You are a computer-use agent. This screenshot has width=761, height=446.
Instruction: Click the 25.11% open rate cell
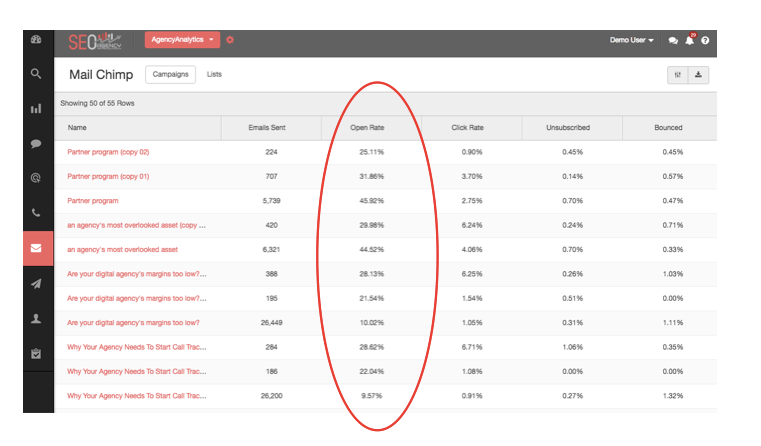[371, 152]
